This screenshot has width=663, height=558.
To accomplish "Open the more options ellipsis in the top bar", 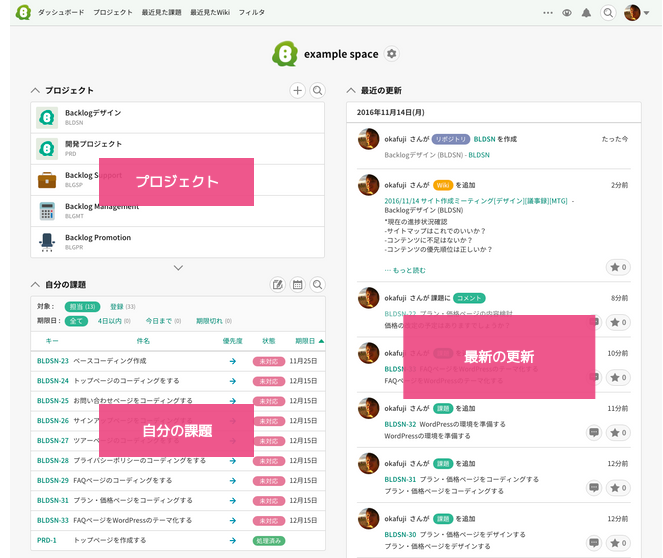I will point(548,13).
